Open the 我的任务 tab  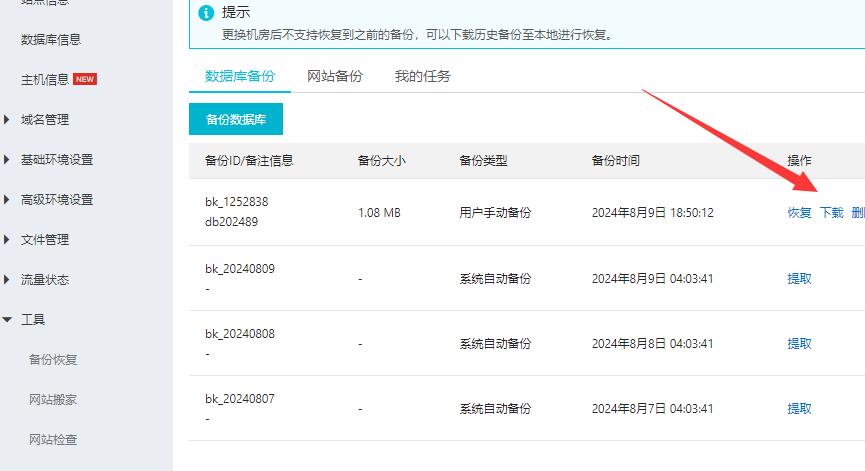tap(422, 76)
